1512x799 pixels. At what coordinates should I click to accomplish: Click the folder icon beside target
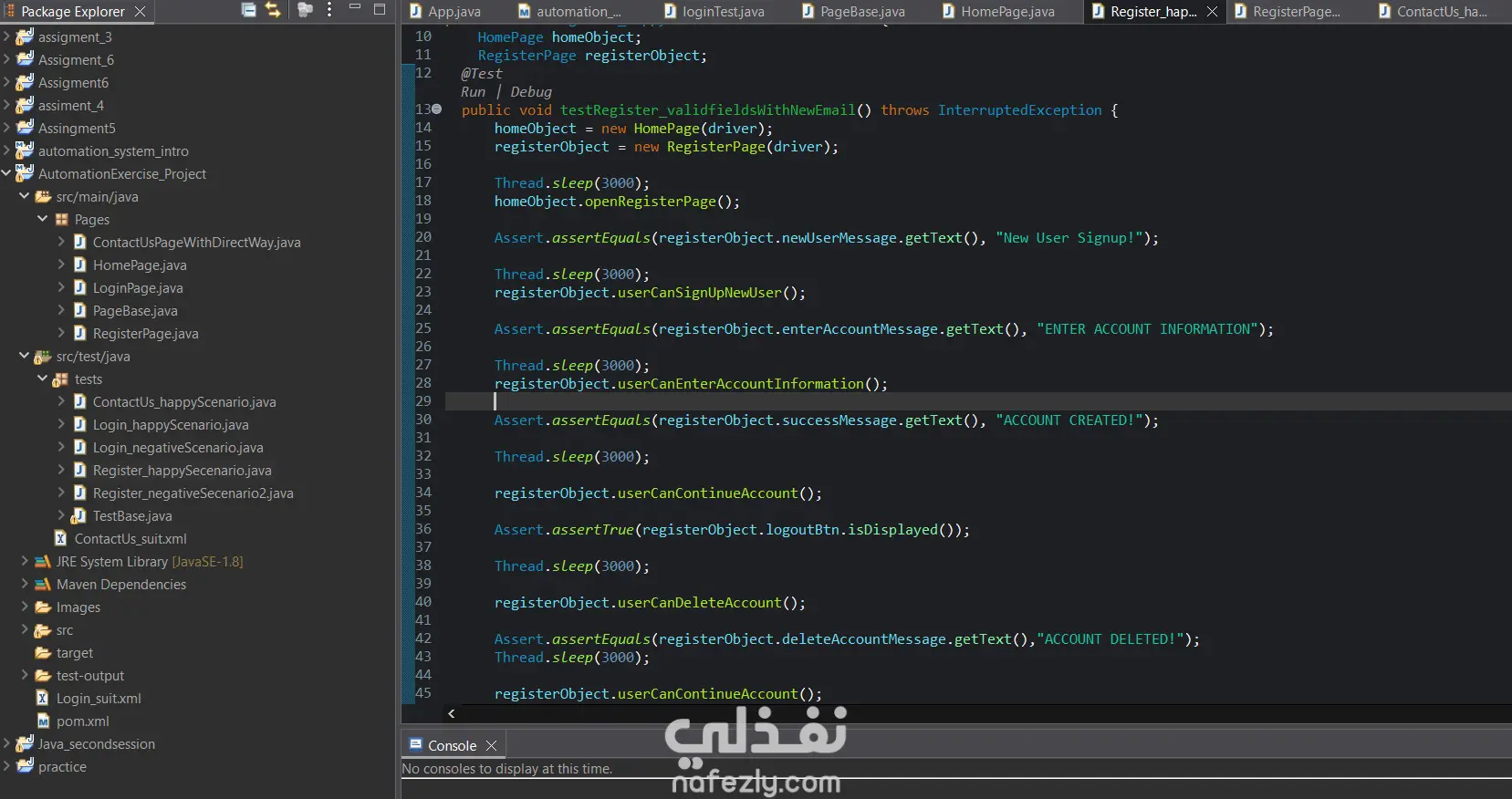43,652
